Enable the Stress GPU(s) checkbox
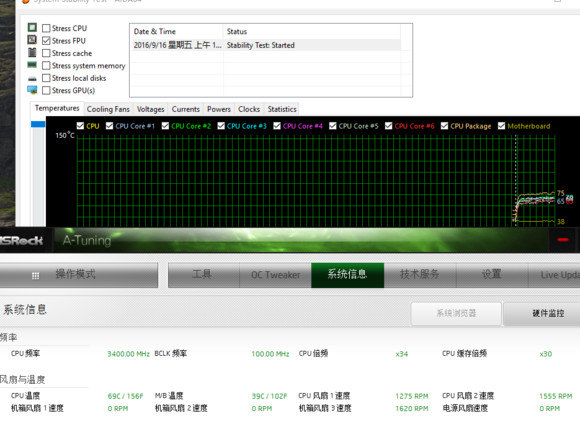 [46, 90]
